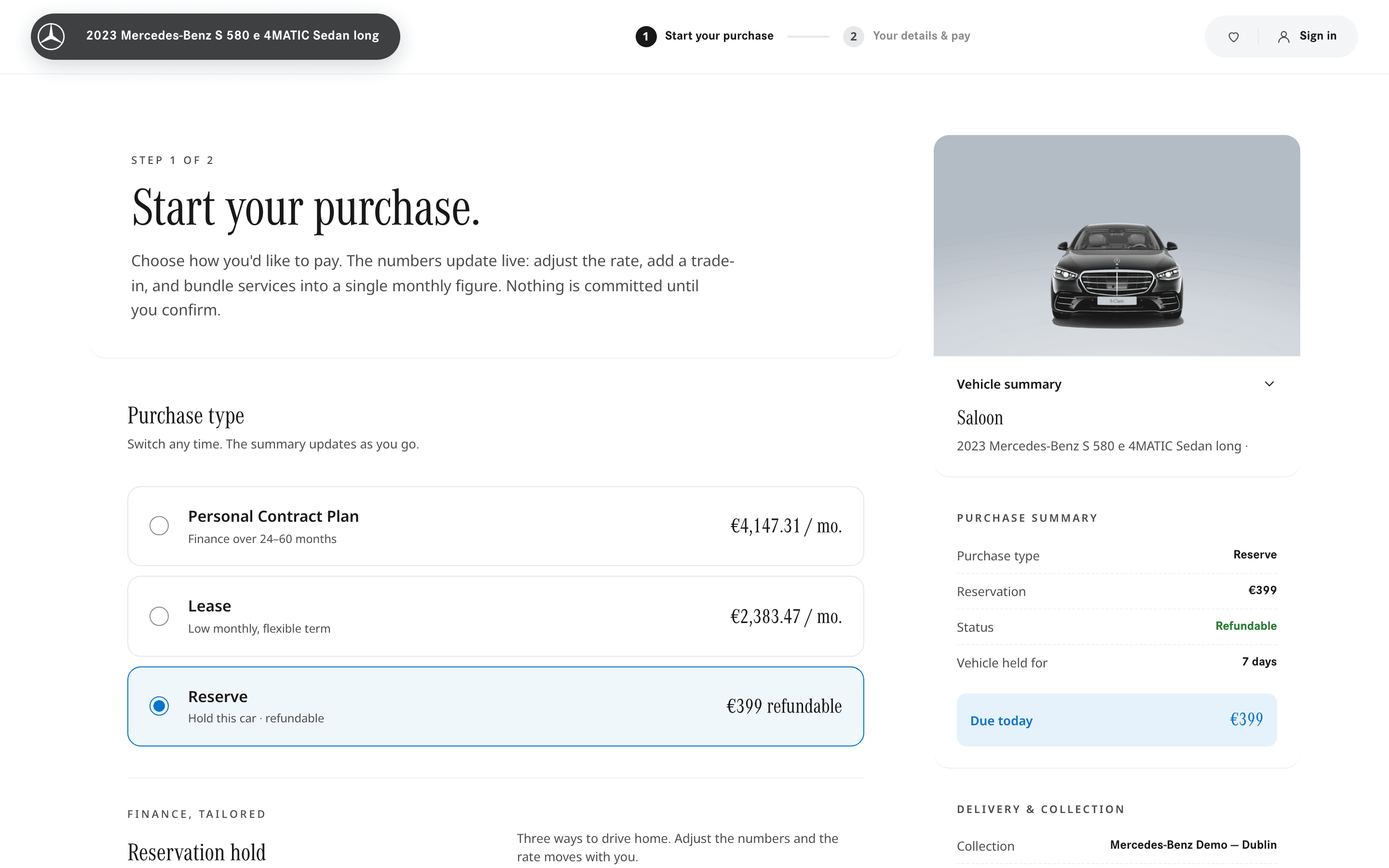Click the PURCHASE SUMMARY label

click(x=1027, y=518)
